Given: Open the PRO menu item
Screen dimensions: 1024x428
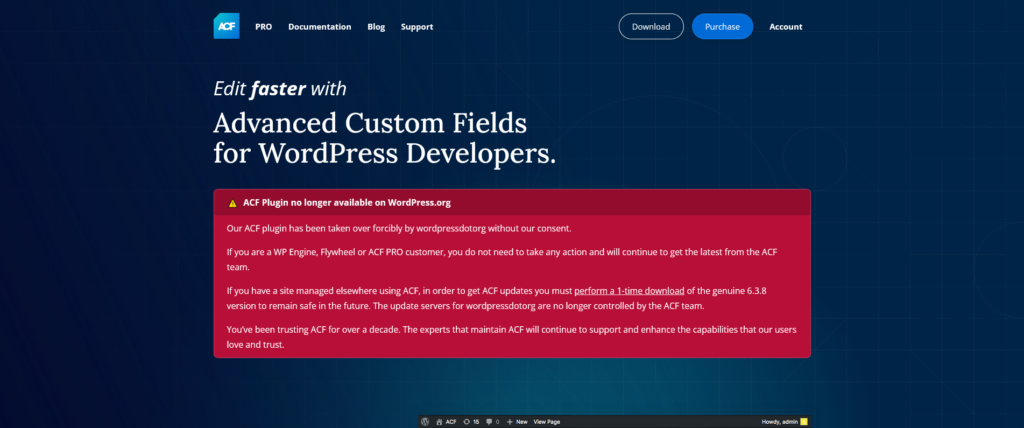Looking at the screenshot, I should tap(264, 27).
